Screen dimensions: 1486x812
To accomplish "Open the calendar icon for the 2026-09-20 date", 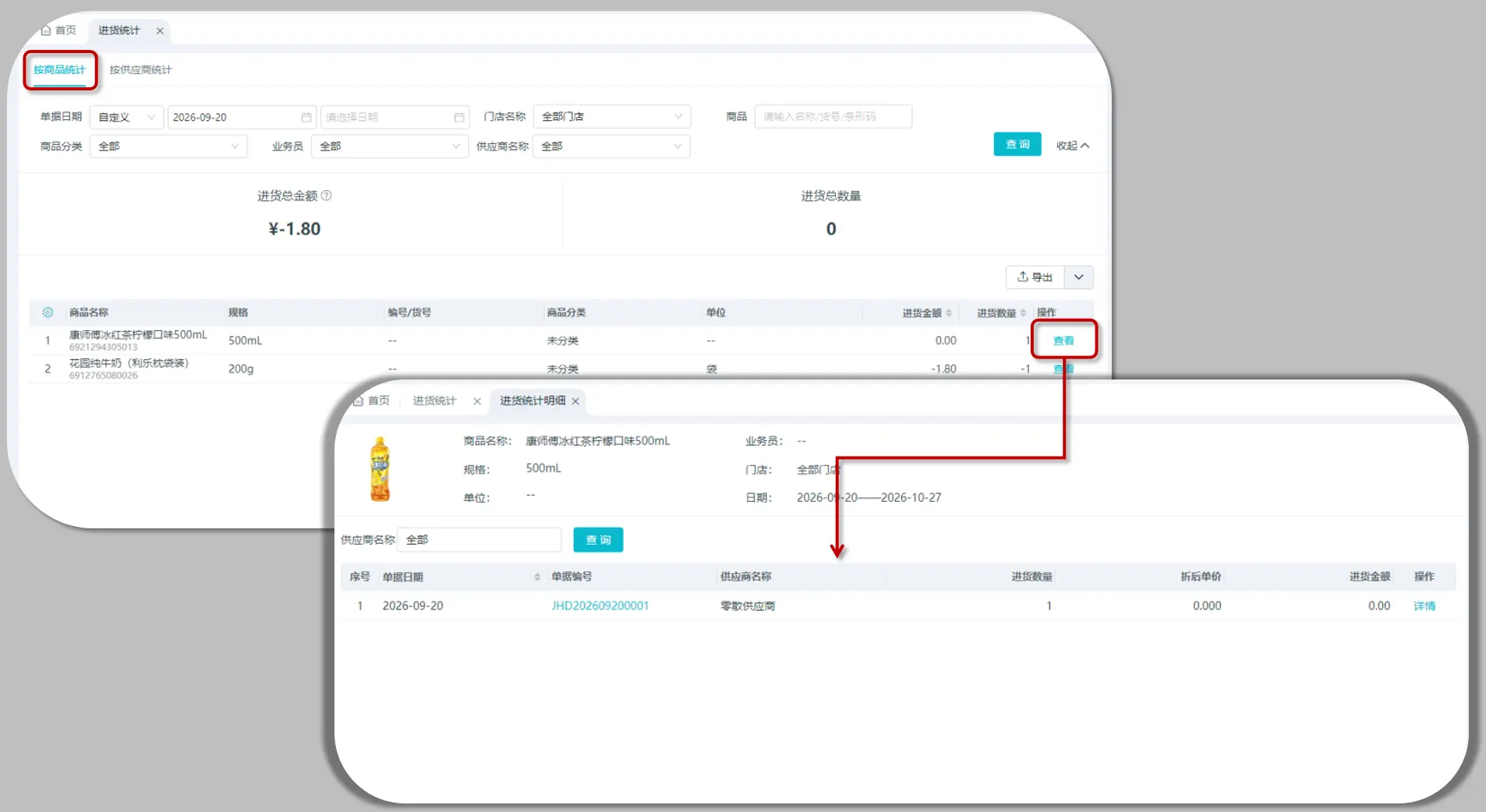I will (306, 117).
